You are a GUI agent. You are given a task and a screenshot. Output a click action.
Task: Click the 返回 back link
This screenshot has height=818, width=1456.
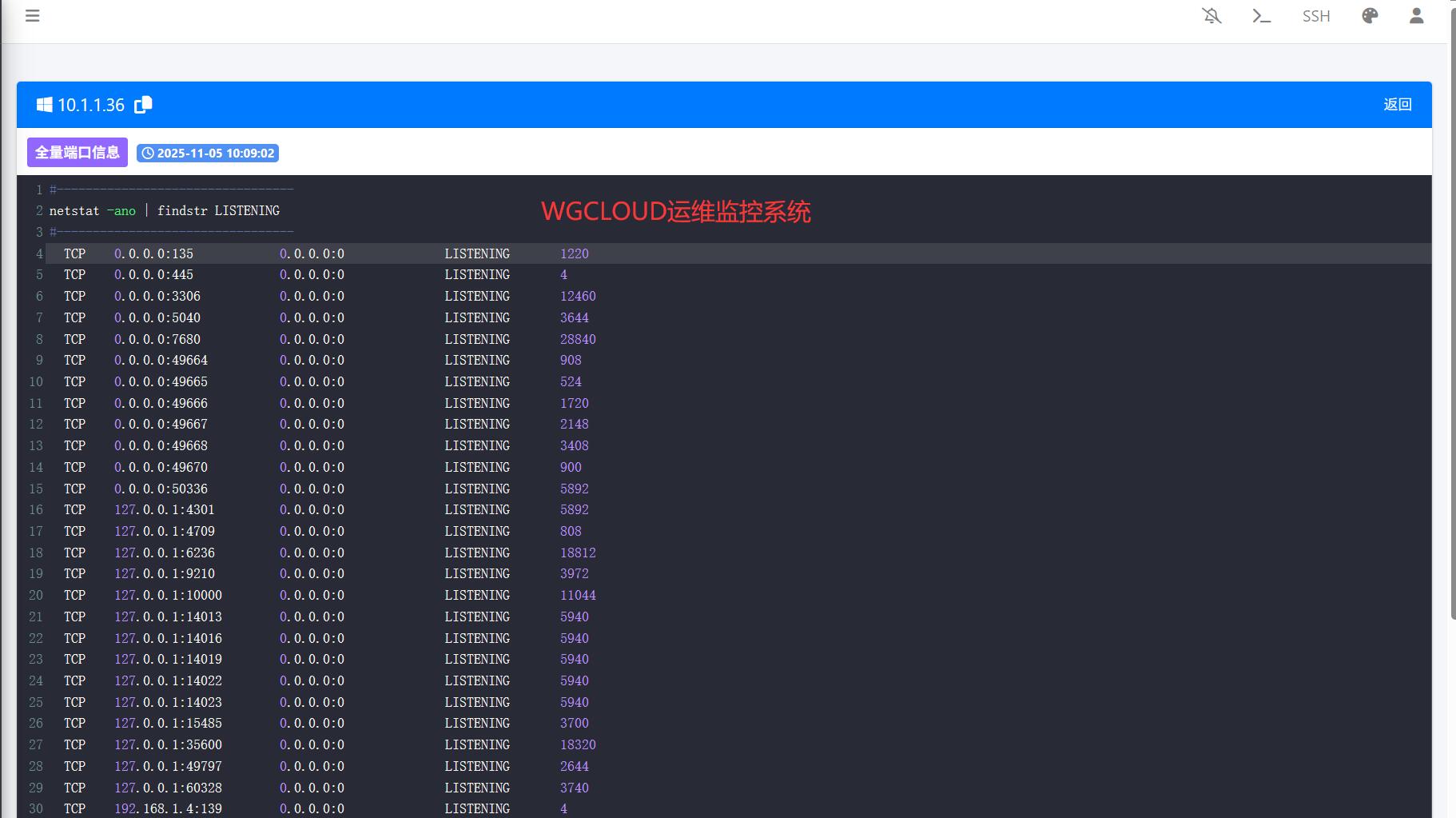tap(1397, 105)
